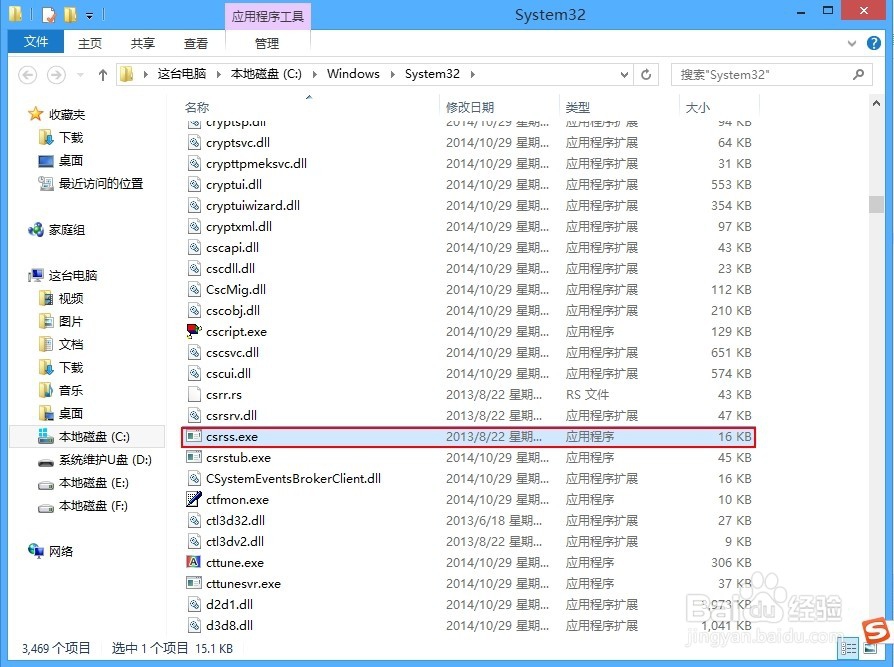
Task: Click the cttunesvr.exe file icon
Action: click(x=194, y=583)
